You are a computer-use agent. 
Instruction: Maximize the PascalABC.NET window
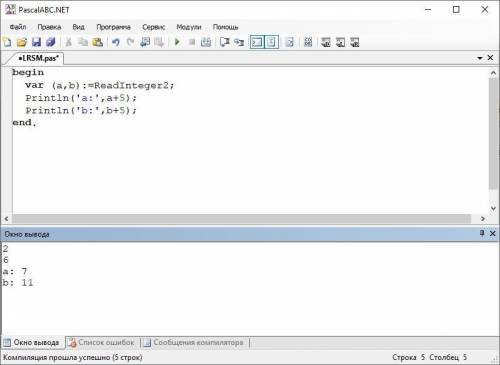(456, 10)
